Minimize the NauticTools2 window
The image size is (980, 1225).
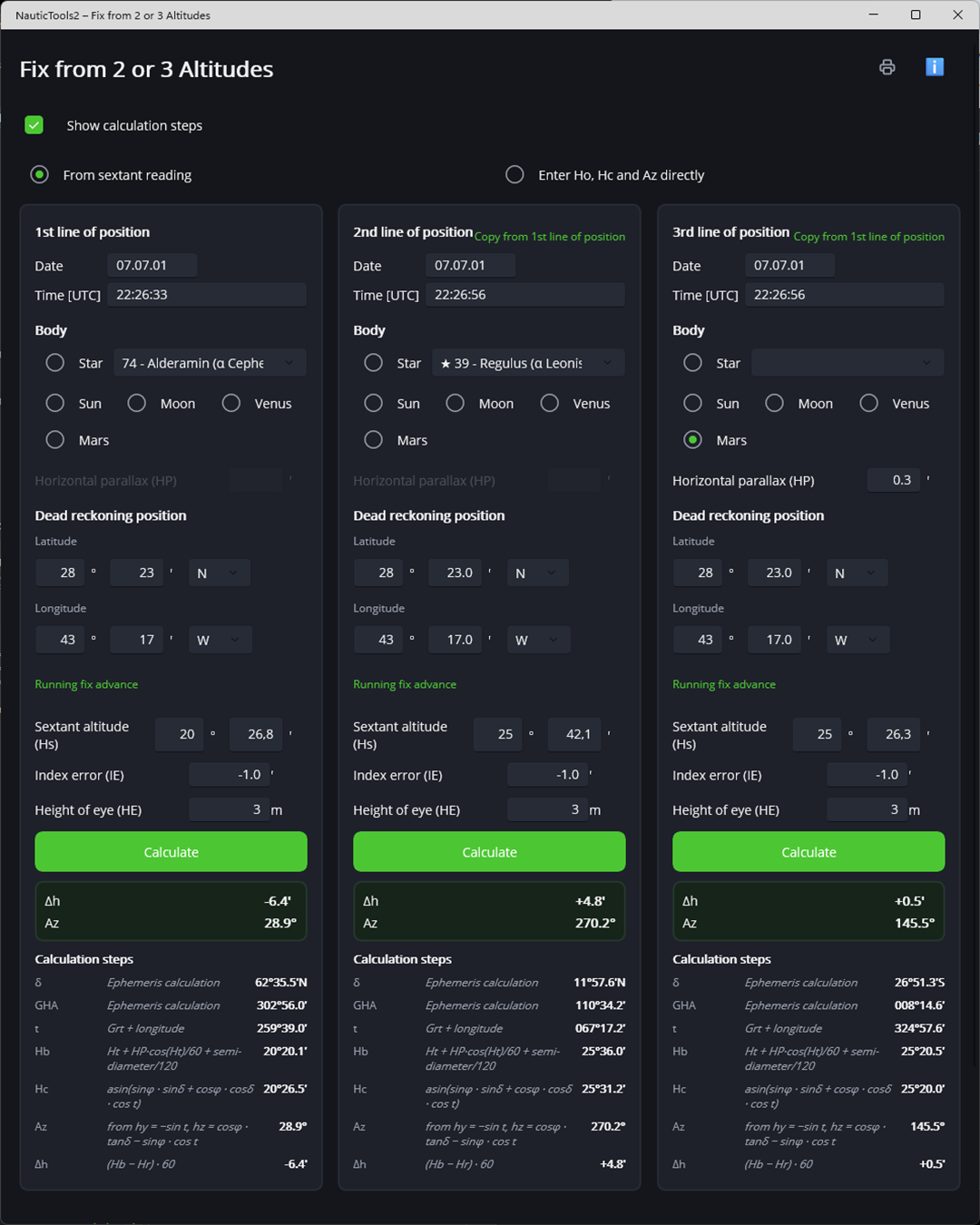pyautogui.click(x=874, y=15)
